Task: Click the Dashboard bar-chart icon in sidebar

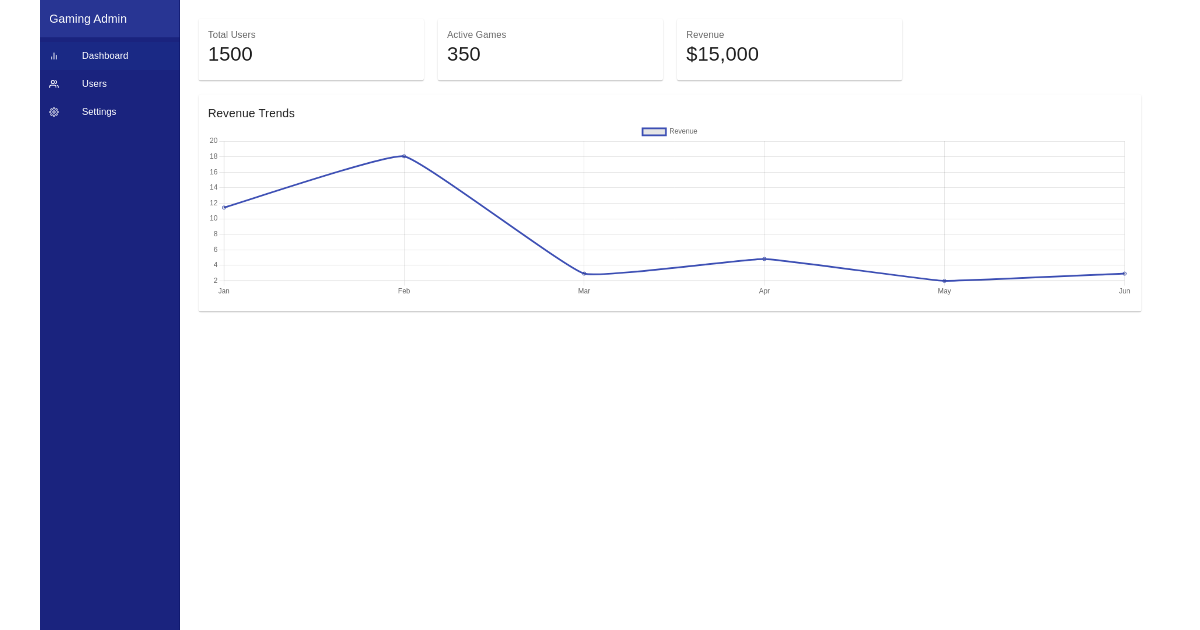Action: [54, 56]
